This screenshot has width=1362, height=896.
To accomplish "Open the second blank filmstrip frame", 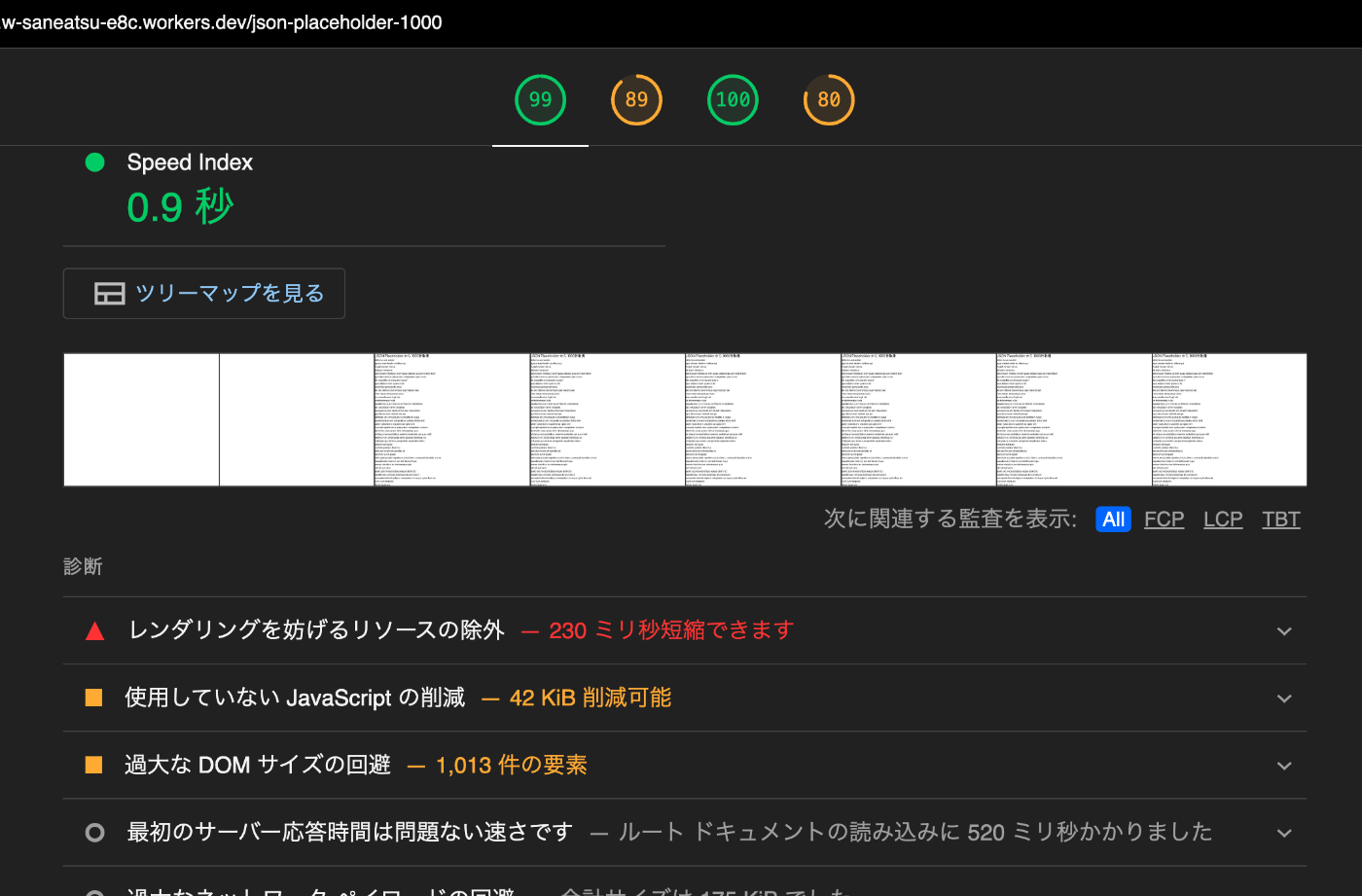I will tap(297, 419).
